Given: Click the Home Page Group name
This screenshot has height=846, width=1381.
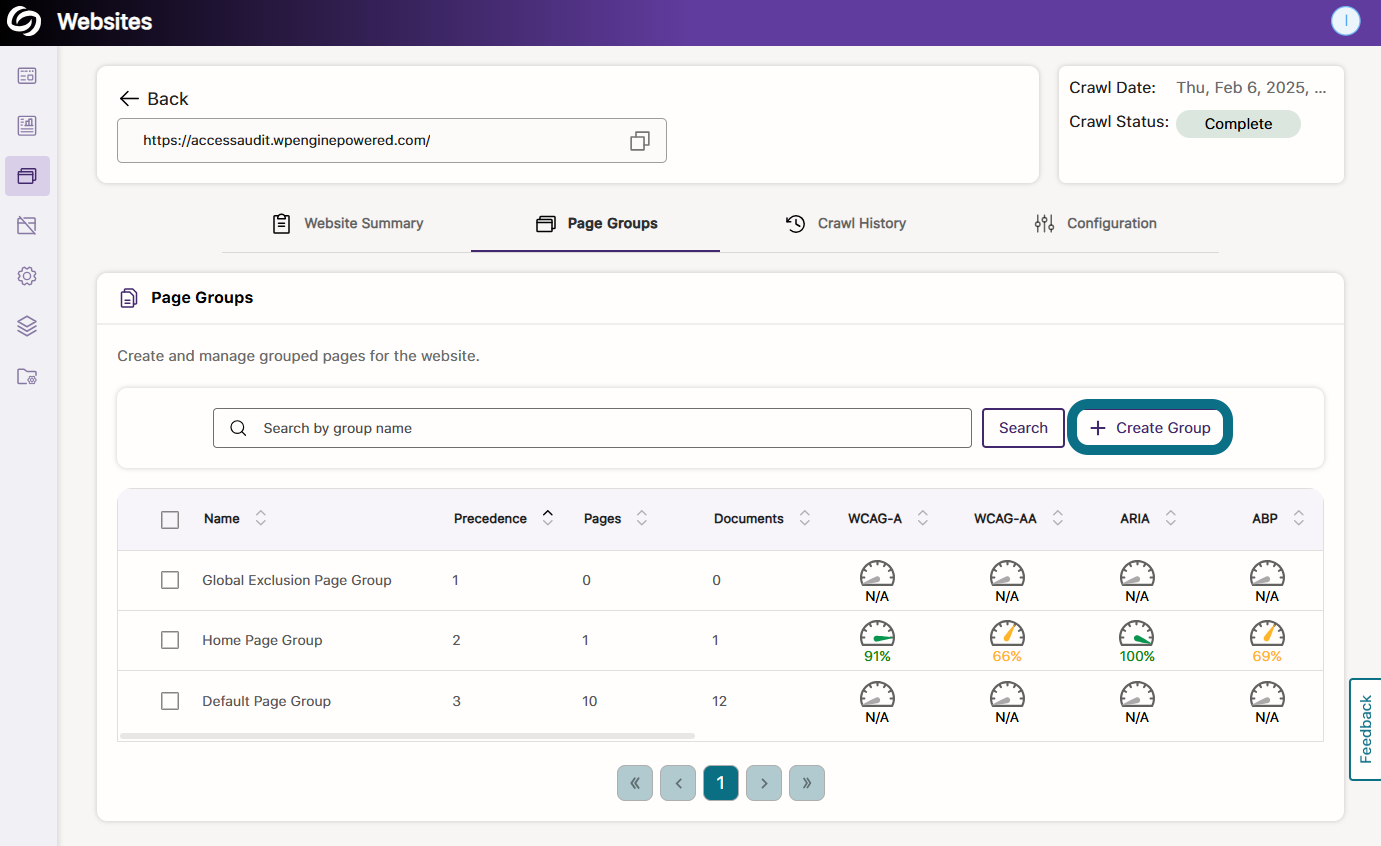Looking at the screenshot, I should (x=262, y=640).
